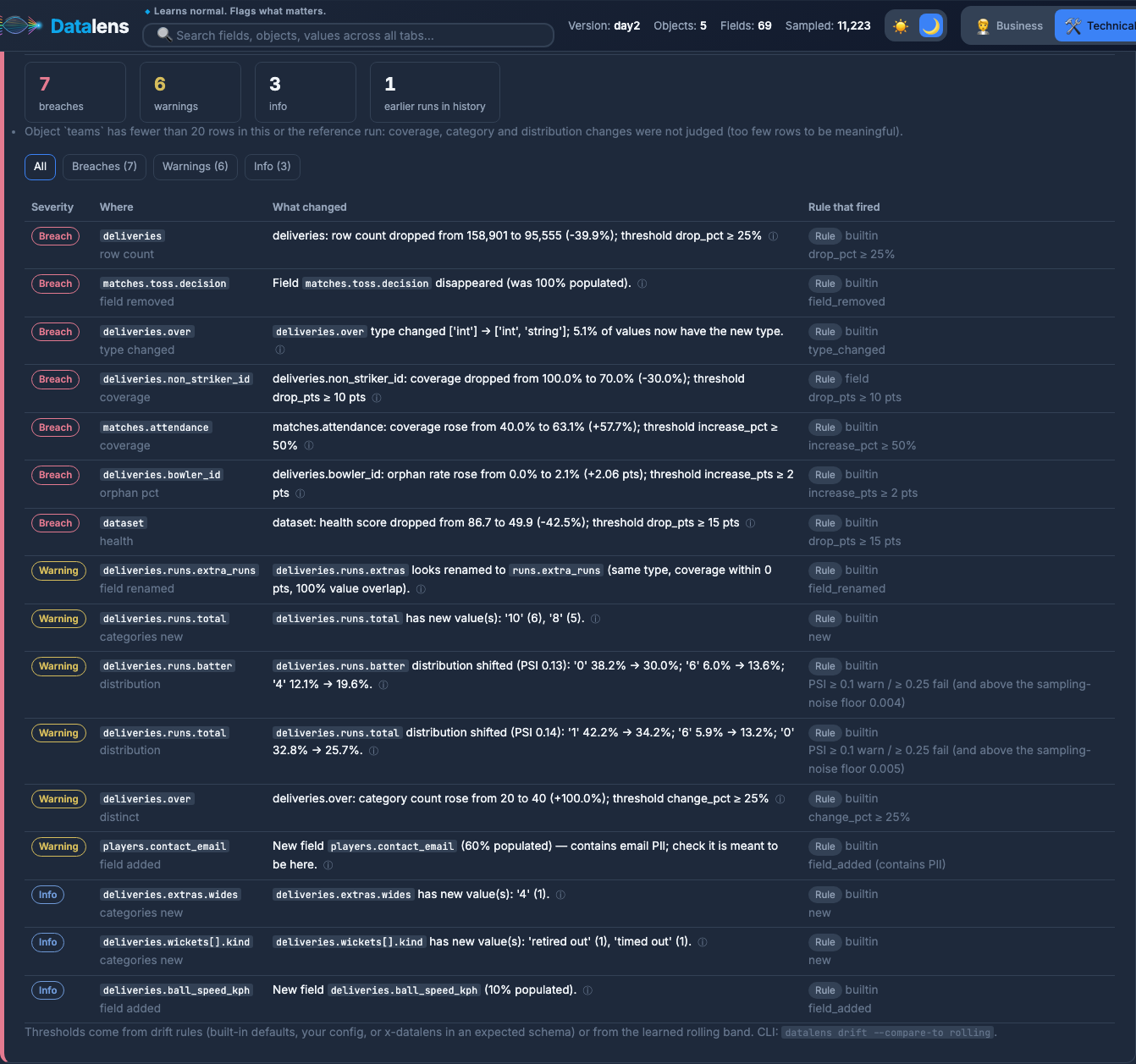Viewport: 1136px width, 1064px height.
Task: Filter by Info (3) tab
Action: point(272,167)
